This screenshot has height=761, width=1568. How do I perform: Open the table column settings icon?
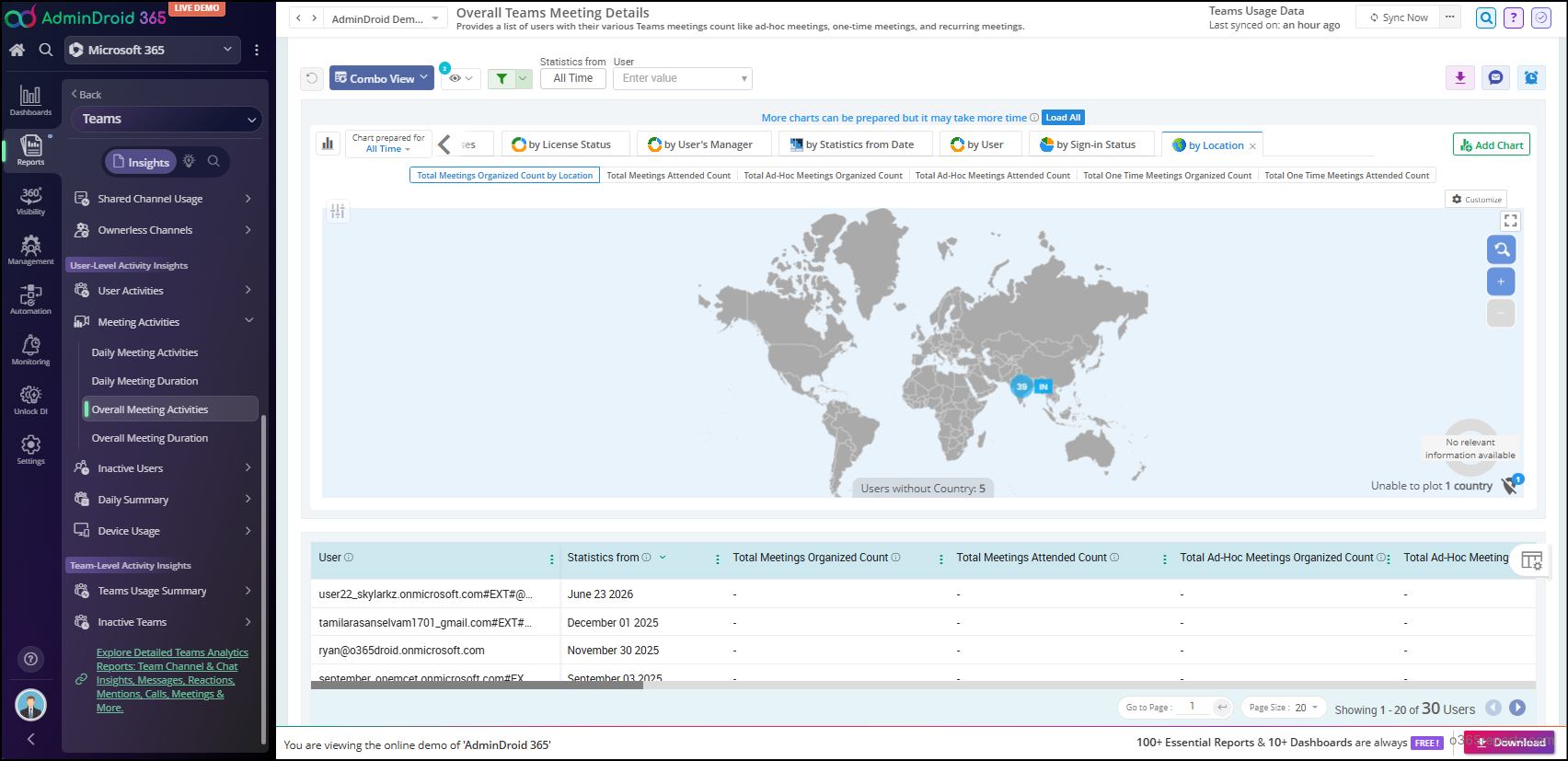point(1532,560)
